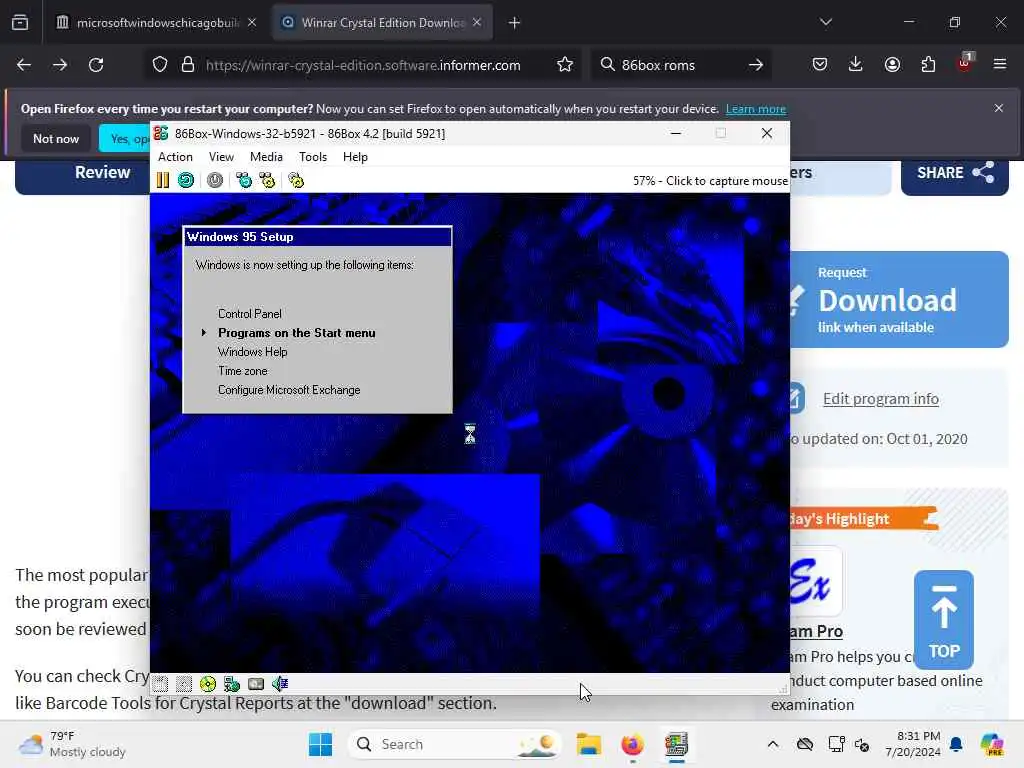
Task: Save page to Pocket
Action: pos(820,65)
